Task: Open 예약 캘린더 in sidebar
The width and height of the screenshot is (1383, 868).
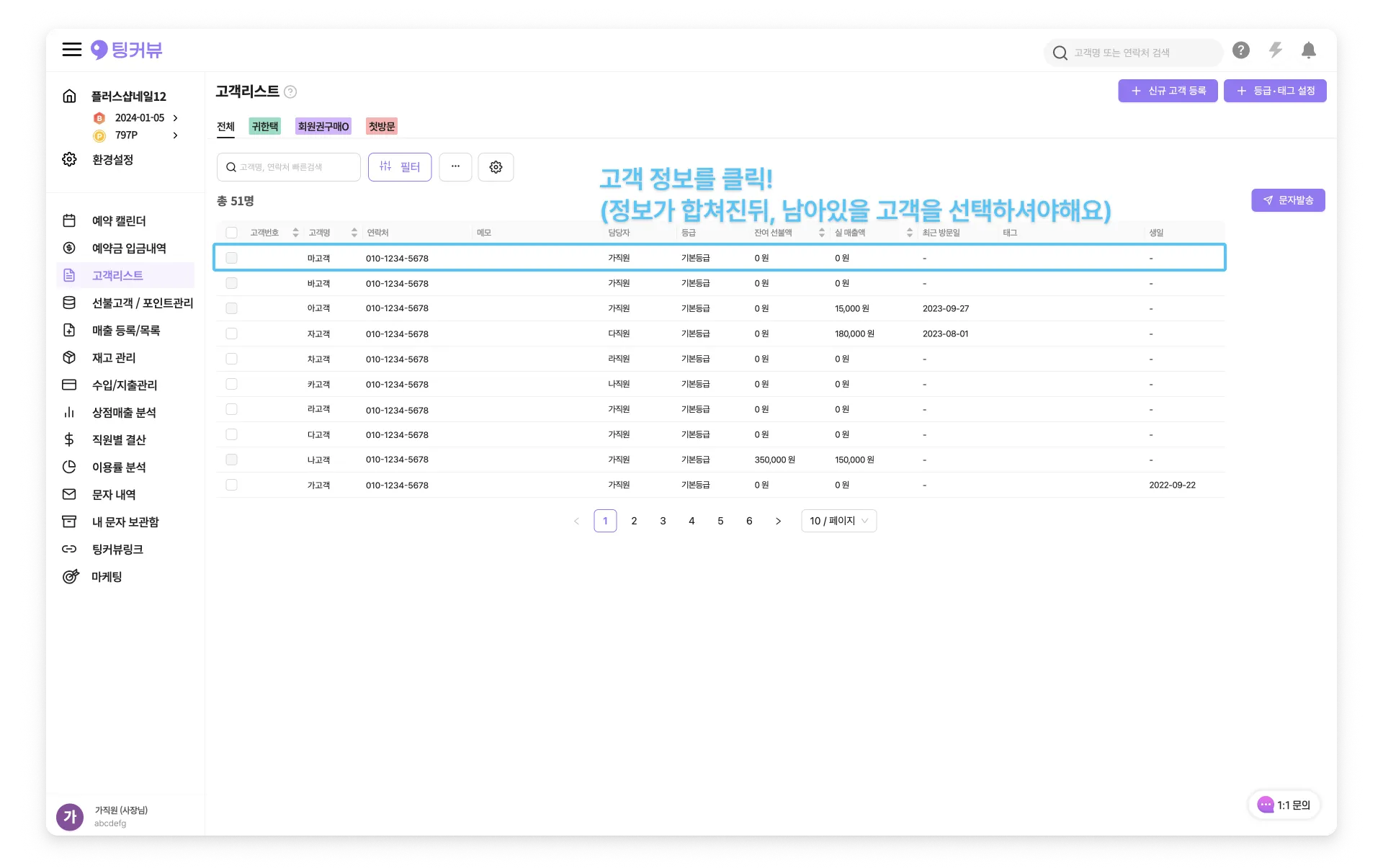Action: (x=119, y=221)
